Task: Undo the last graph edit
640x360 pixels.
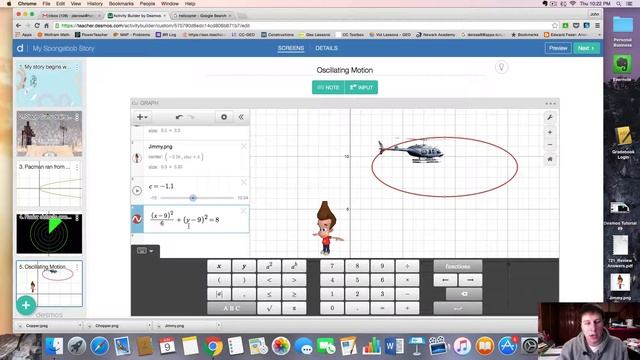Action: [179, 117]
